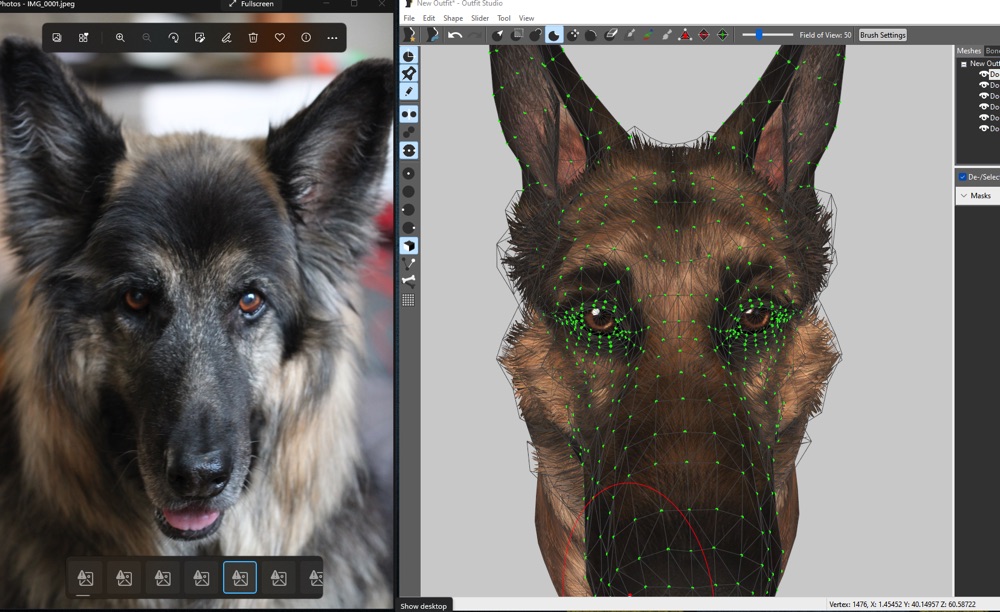
Task: Click the 'Field of View: 50' label
Action: tap(825, 35)
